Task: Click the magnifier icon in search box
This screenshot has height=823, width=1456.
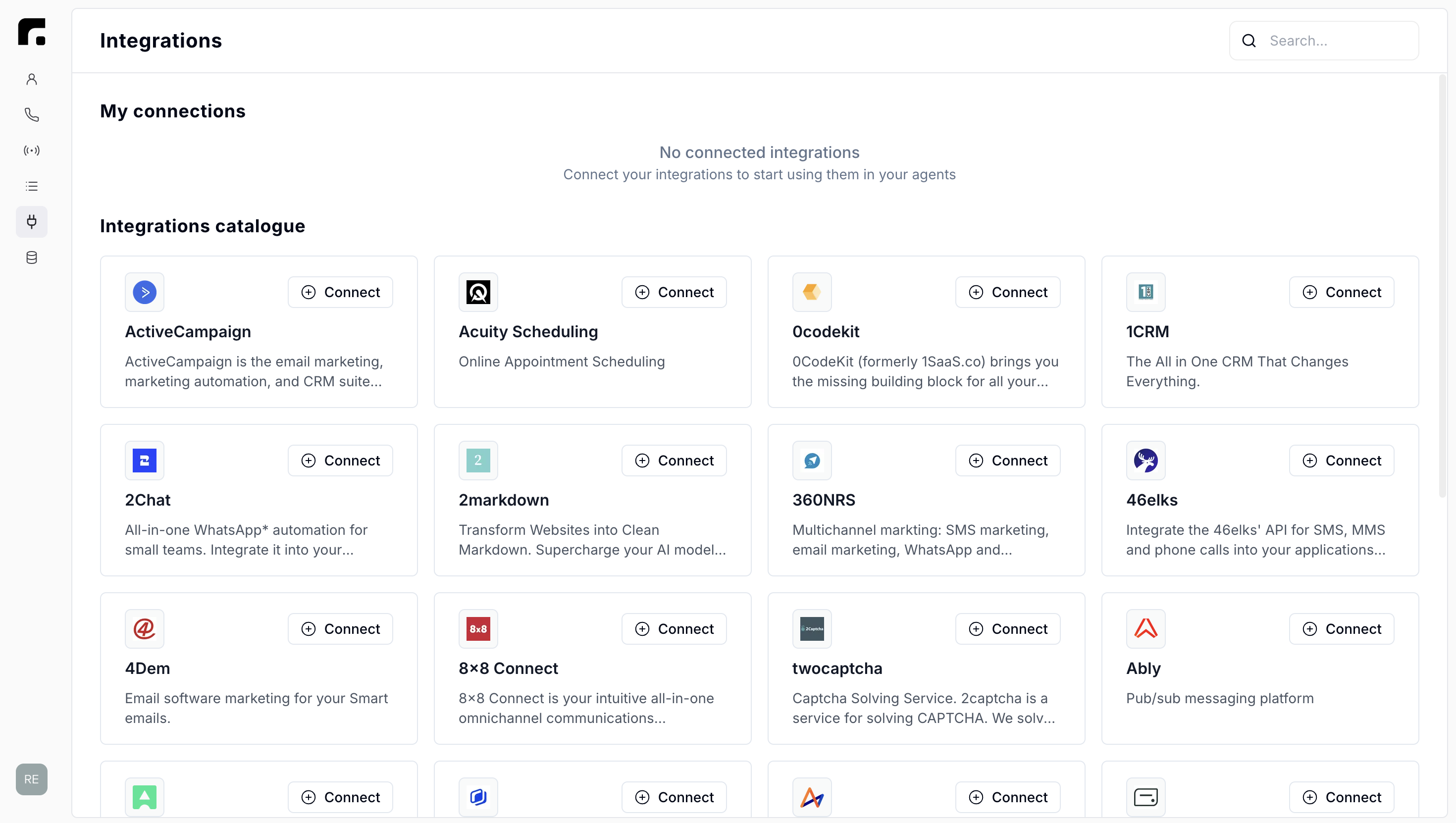Action: pyautogui.click(x=1248, y=41)
